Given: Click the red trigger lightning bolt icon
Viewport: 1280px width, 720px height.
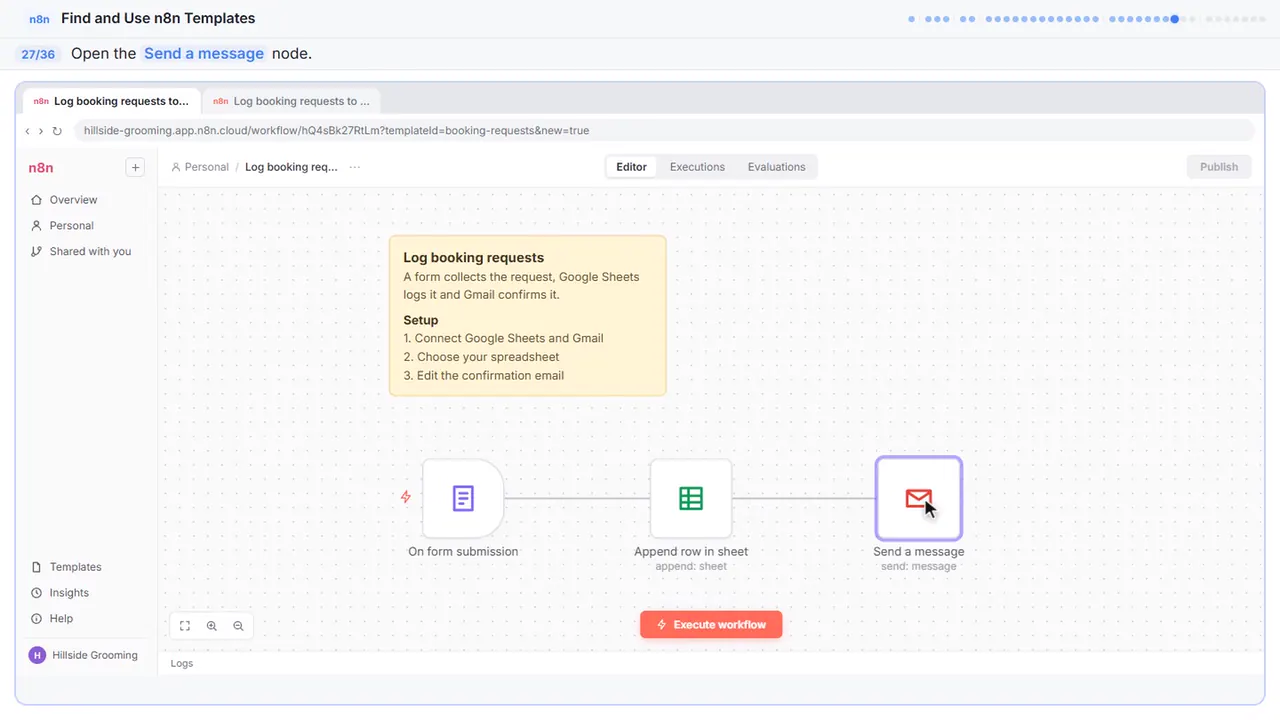Looking at the screenshot, I should 406,497.
